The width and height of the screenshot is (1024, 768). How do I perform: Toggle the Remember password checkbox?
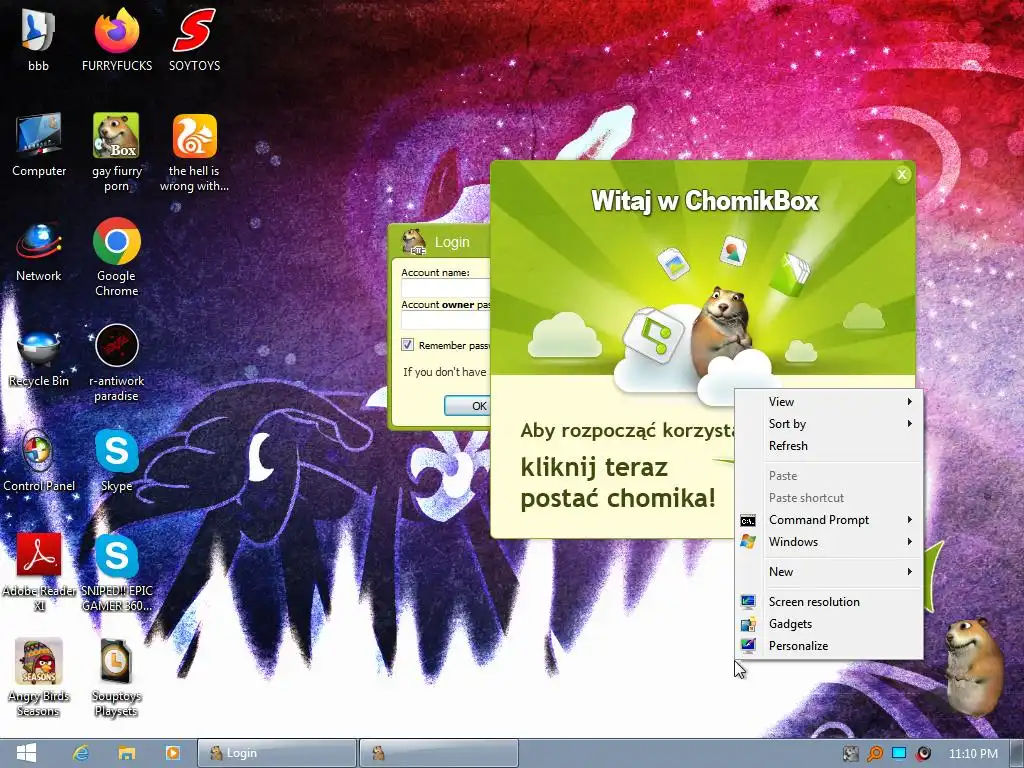point(408,344)
